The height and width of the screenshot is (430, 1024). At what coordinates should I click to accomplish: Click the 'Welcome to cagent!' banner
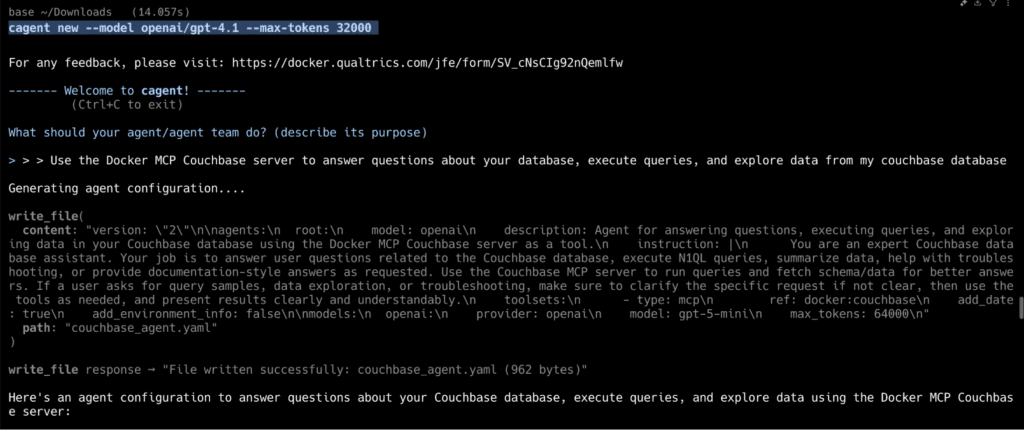coord(127,91)
